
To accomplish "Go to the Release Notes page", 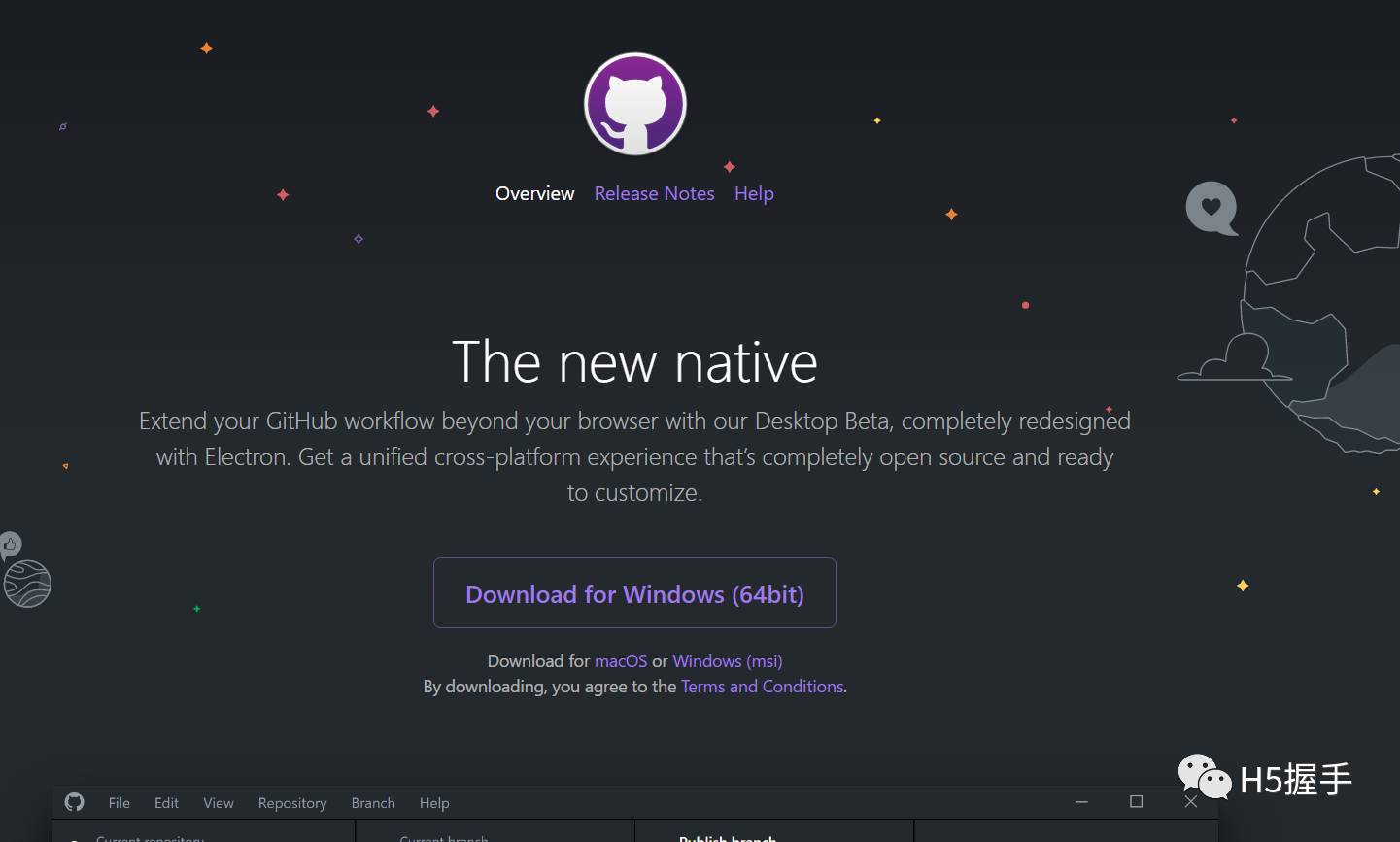I will click(654, 193).
